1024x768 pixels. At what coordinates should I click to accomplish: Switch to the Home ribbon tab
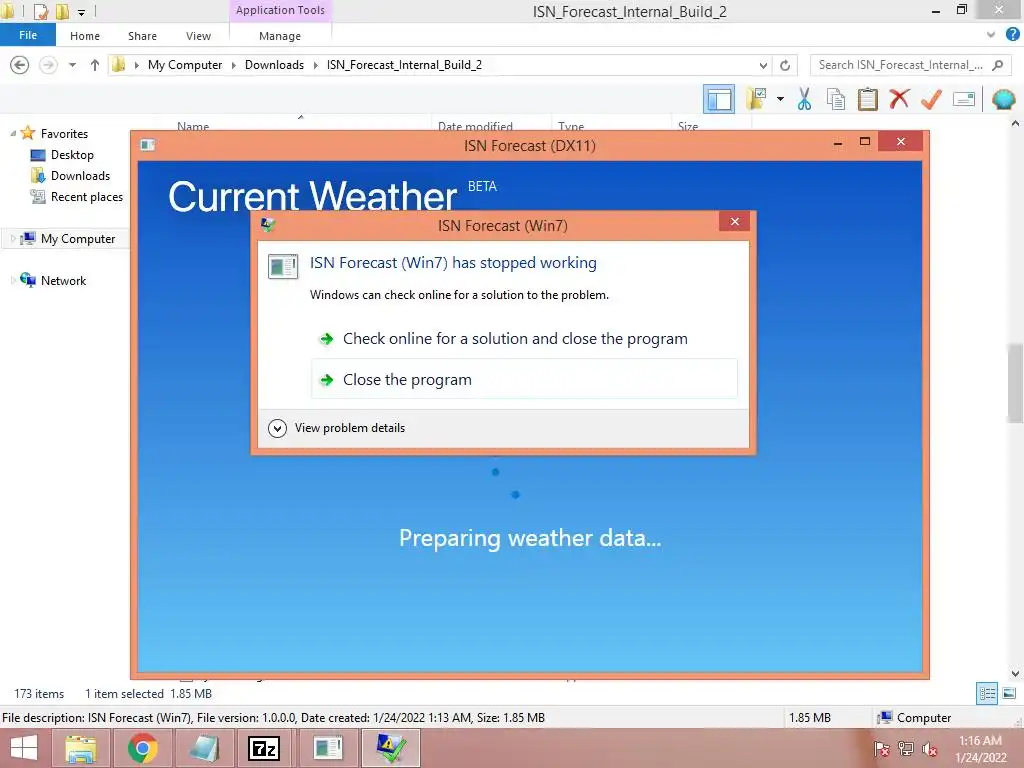(85, 36)
